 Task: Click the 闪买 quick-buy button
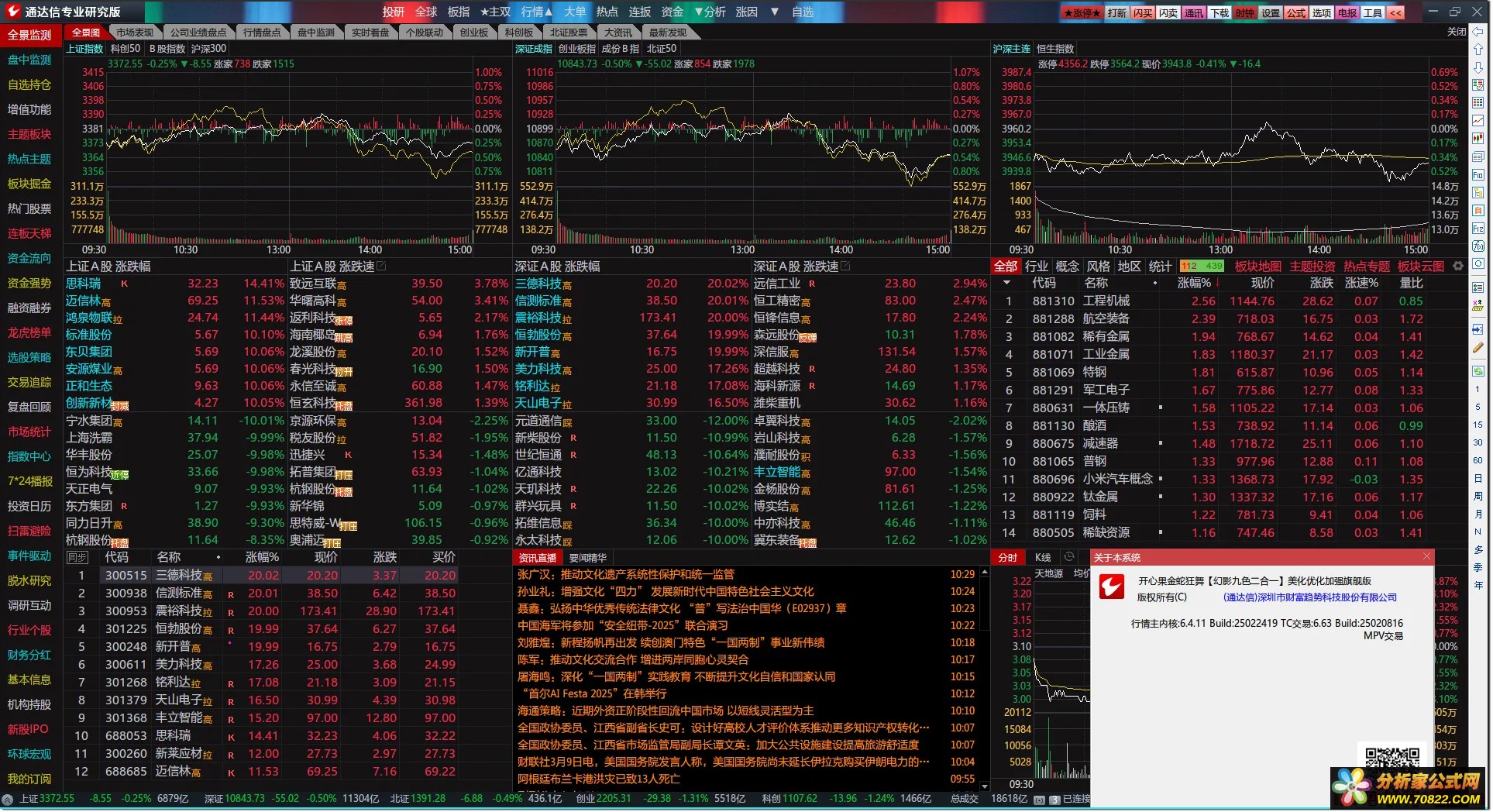[1143, 12]
